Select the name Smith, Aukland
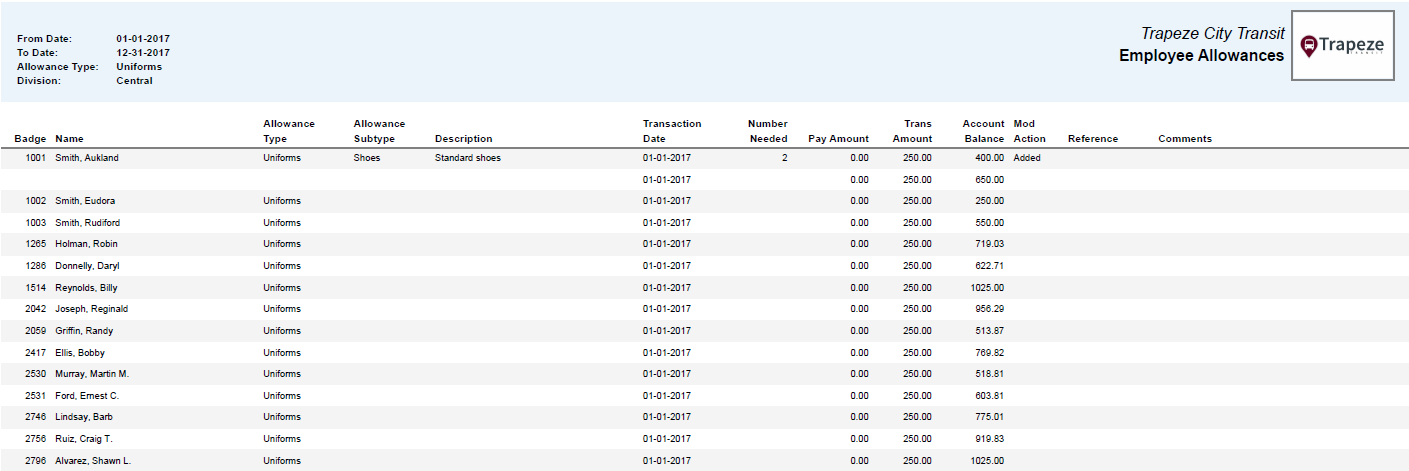 (87, 158)
